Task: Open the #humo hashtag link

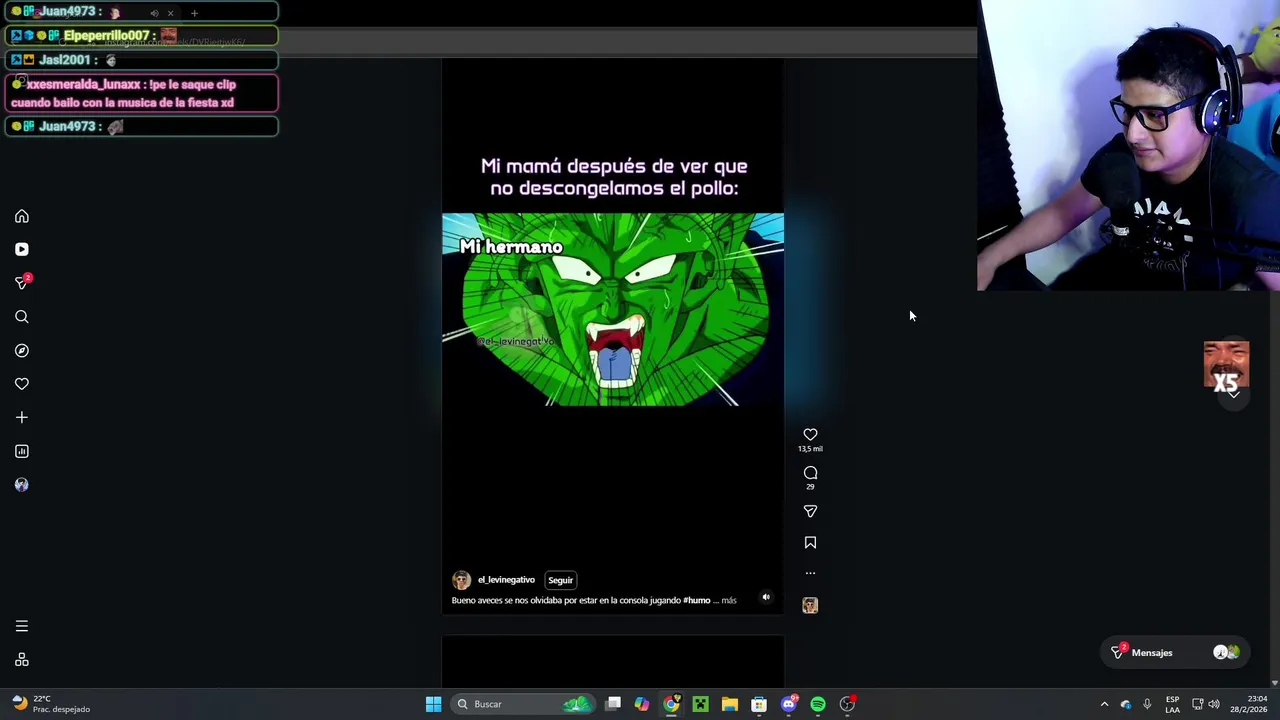Action: click(697, 600)
